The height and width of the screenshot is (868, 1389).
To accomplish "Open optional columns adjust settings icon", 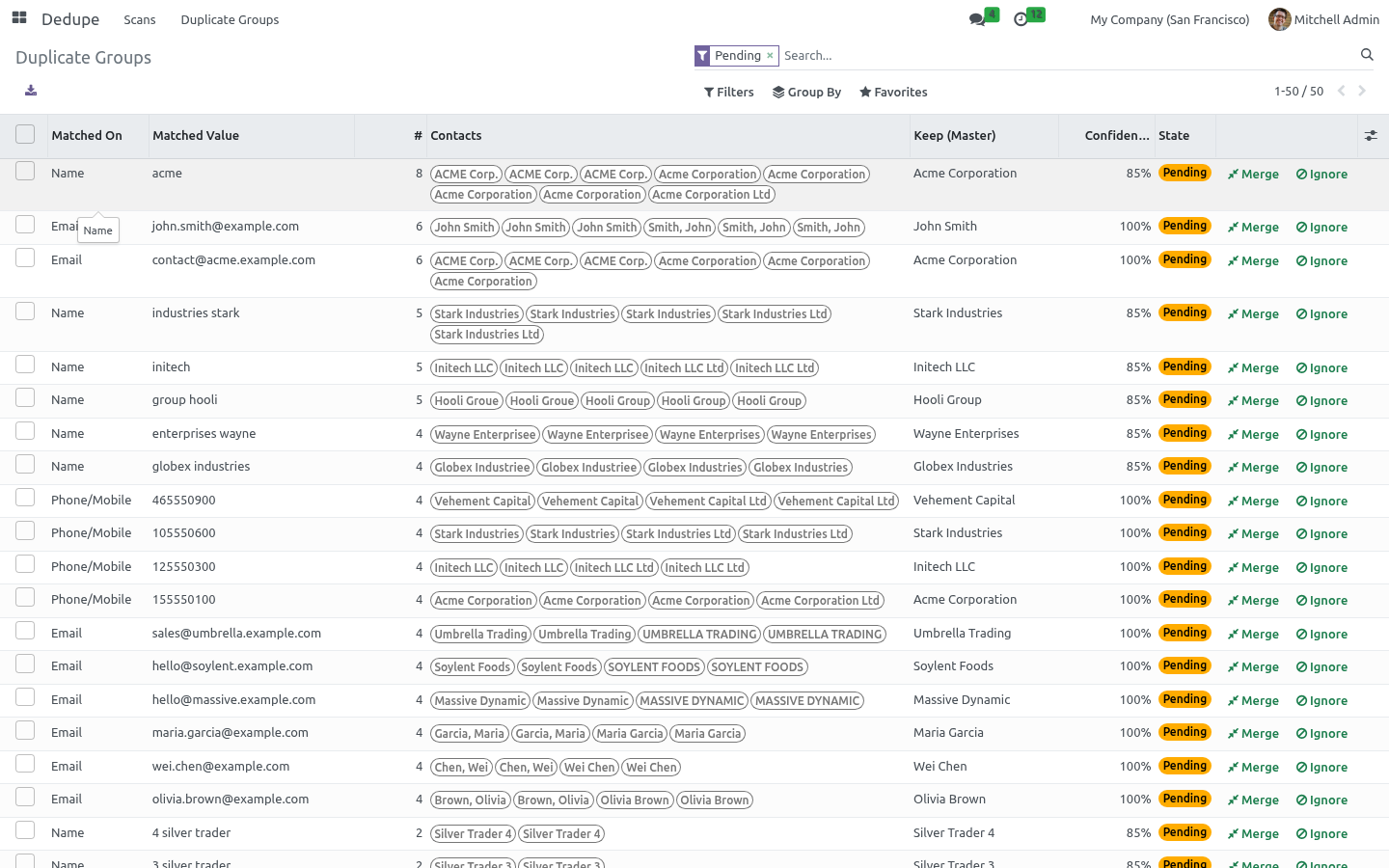I will pos(1371,136).
